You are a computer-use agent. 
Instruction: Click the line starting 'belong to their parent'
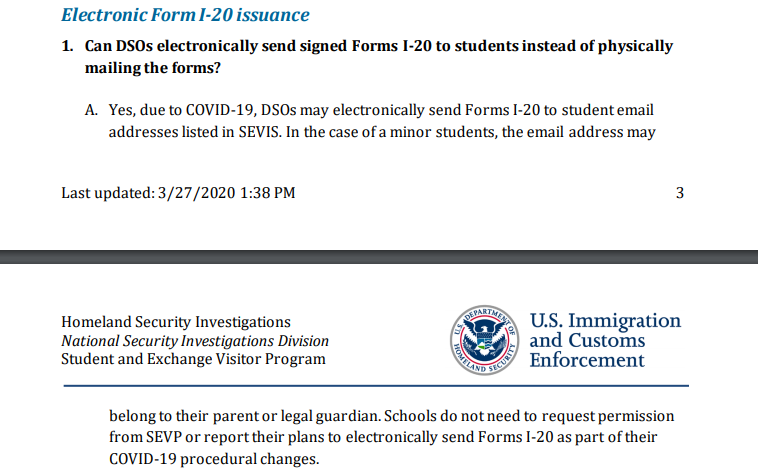(x=392, y=416)
